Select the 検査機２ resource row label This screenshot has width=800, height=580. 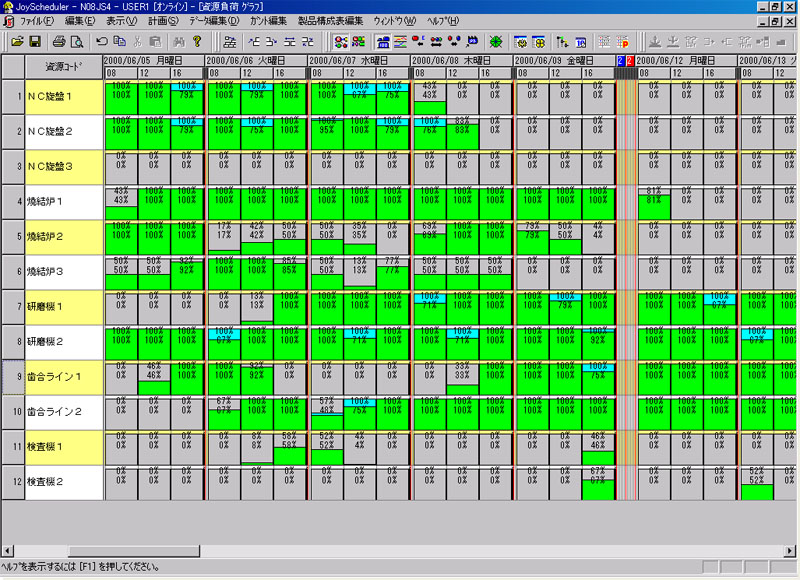[x=64, y=482]
